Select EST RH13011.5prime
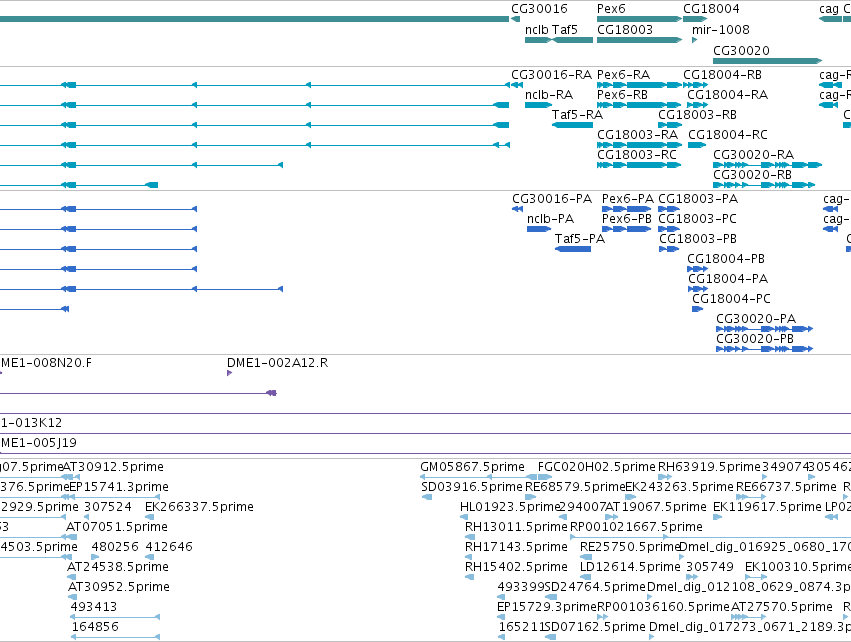 click(516, 527)
